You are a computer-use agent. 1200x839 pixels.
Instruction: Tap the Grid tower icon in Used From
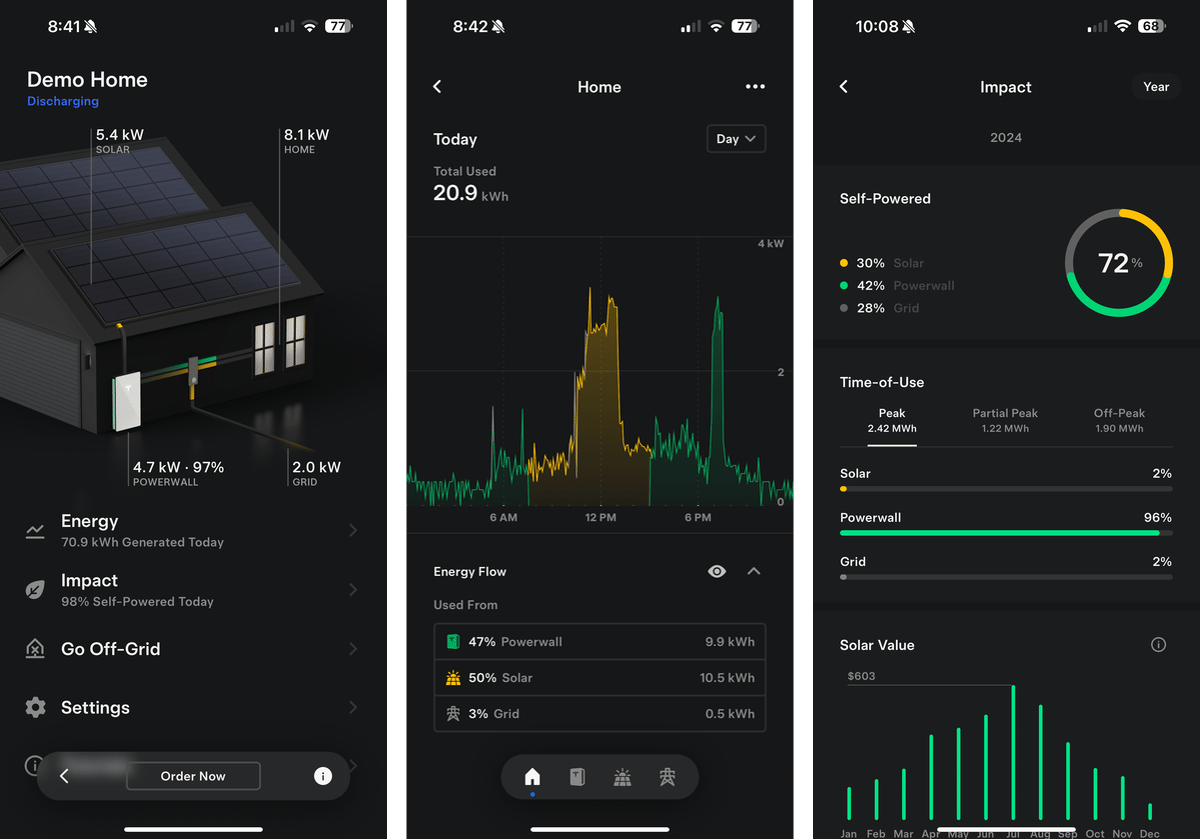click(x=453, y=714)
